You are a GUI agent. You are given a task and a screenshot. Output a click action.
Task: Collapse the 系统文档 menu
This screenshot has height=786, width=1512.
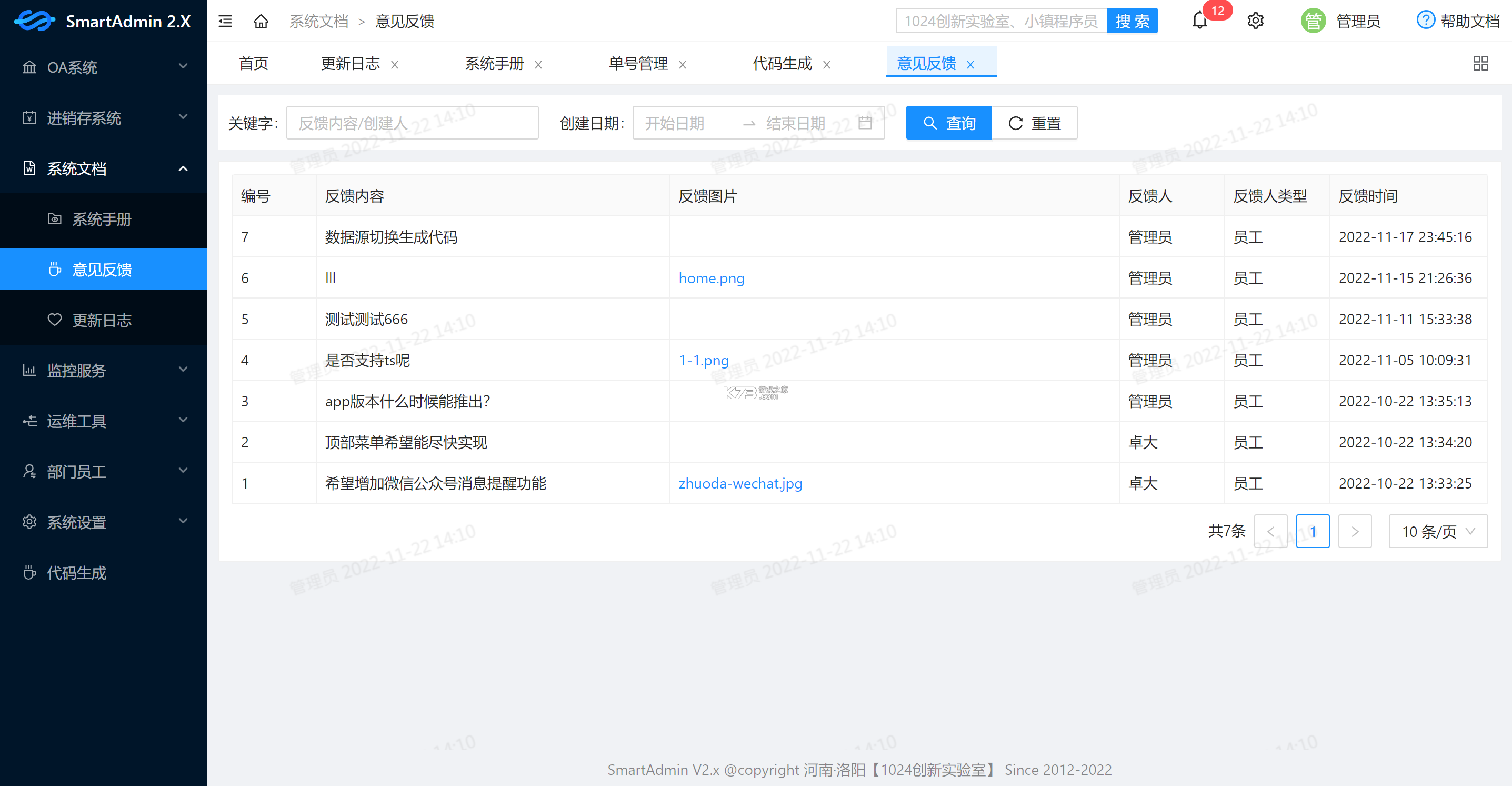tap(103, 168)
